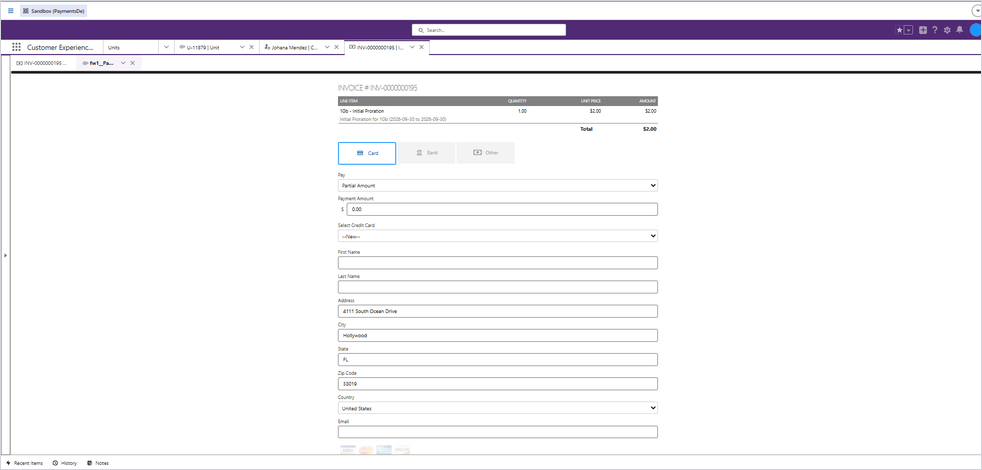Choose the Card payment method
The width and height of the screenshot is (982, 470).
(x=367, y=153)
